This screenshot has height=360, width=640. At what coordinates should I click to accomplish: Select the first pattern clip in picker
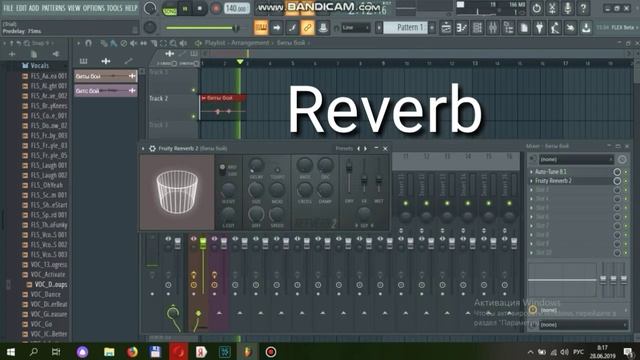tap(106, 76)
